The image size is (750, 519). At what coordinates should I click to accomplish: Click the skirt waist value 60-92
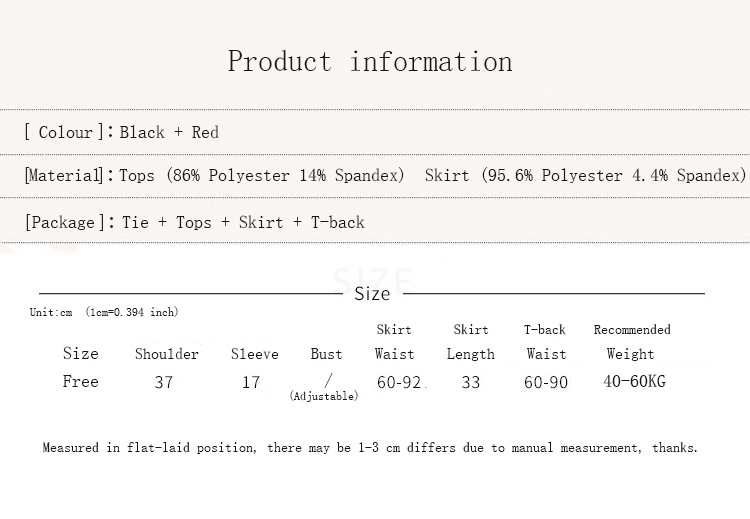[x=399, y=382]
